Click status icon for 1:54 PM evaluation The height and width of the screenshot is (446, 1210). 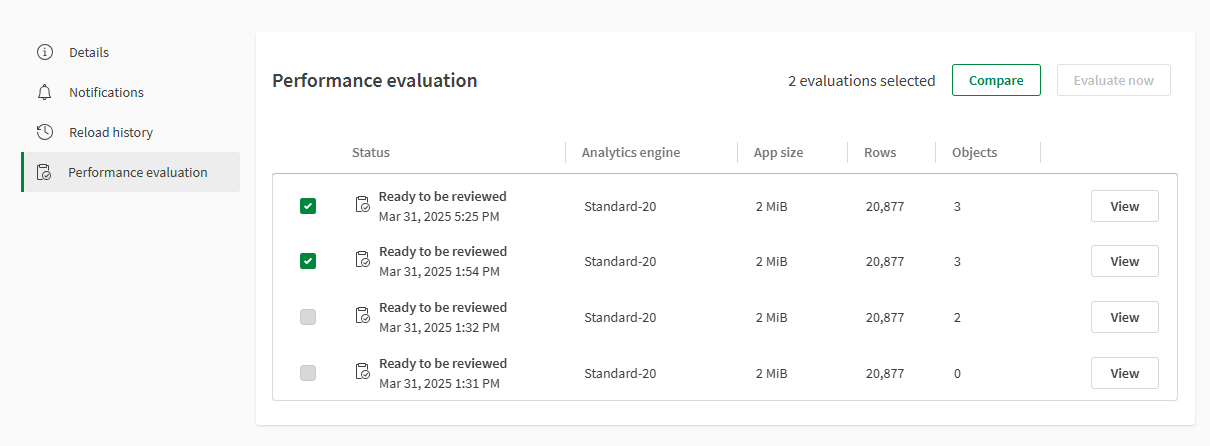coord(363,260)
